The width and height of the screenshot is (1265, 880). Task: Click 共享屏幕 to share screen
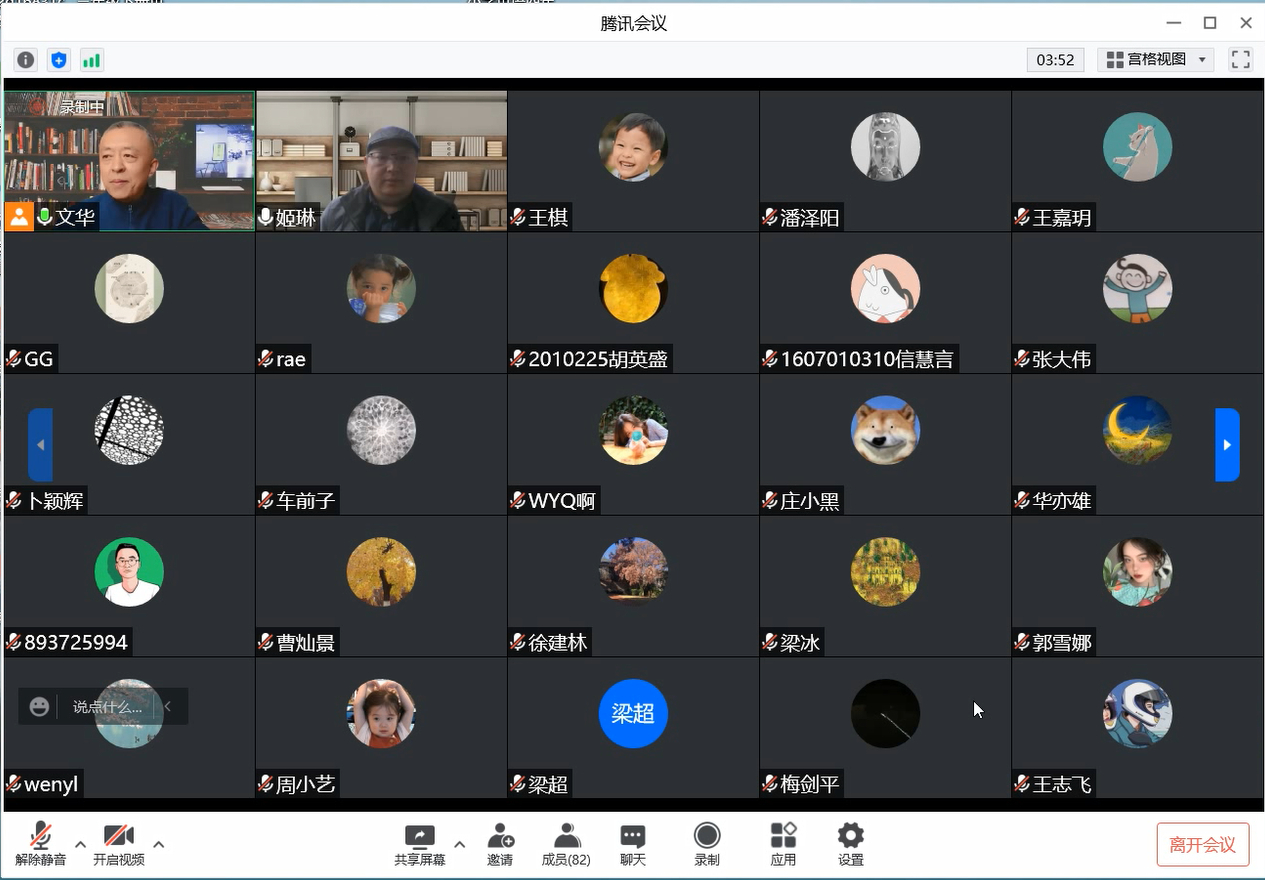(420, 844)
